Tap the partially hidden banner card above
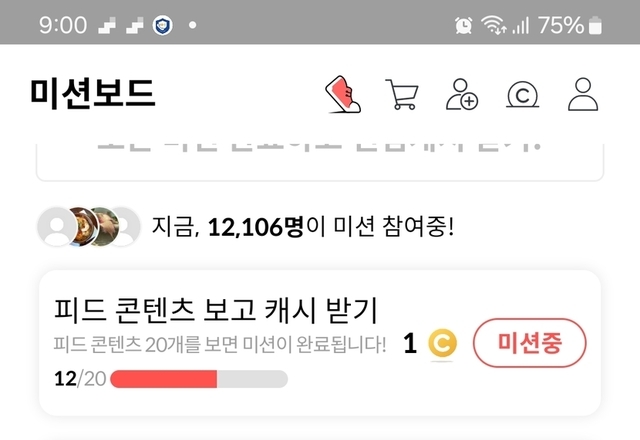The height and width of the screenshot is (440, 640). 320,162
